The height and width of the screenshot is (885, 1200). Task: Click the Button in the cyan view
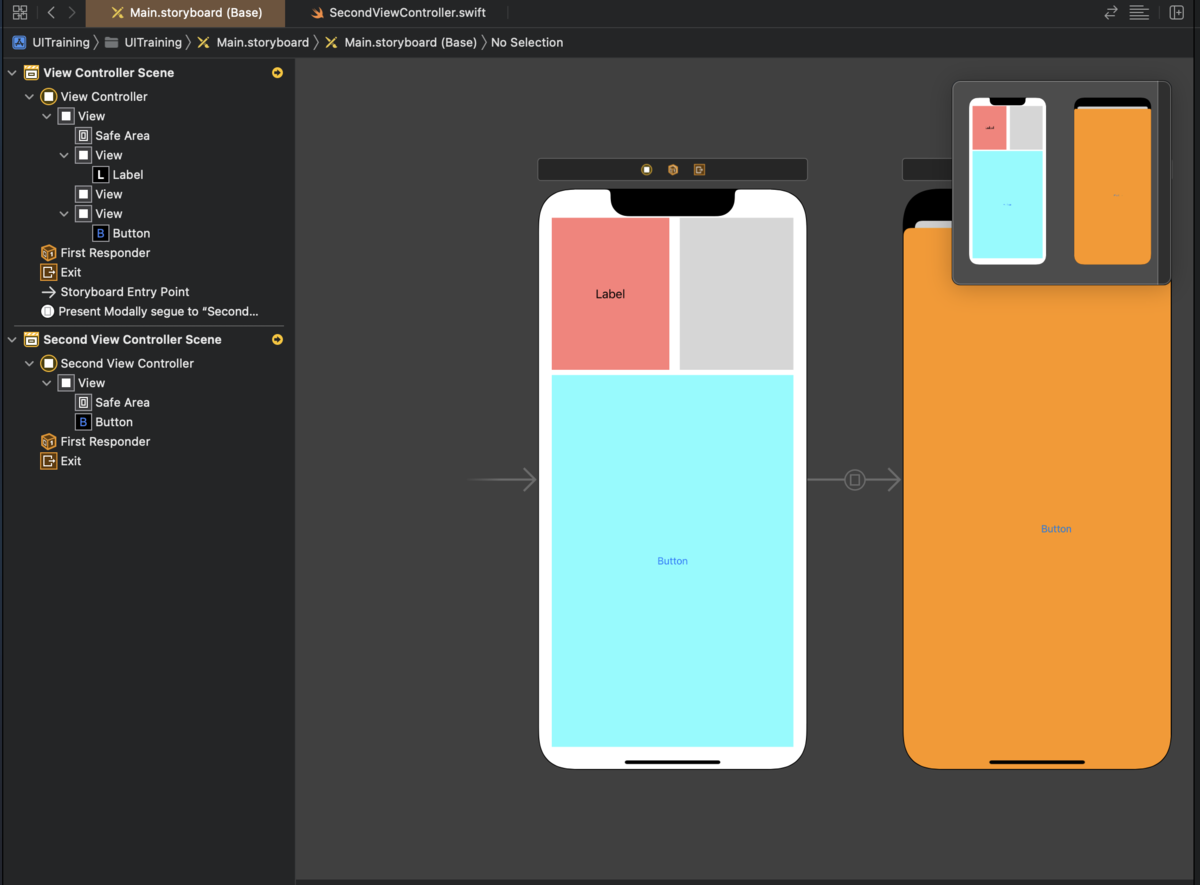click(672, 561)
